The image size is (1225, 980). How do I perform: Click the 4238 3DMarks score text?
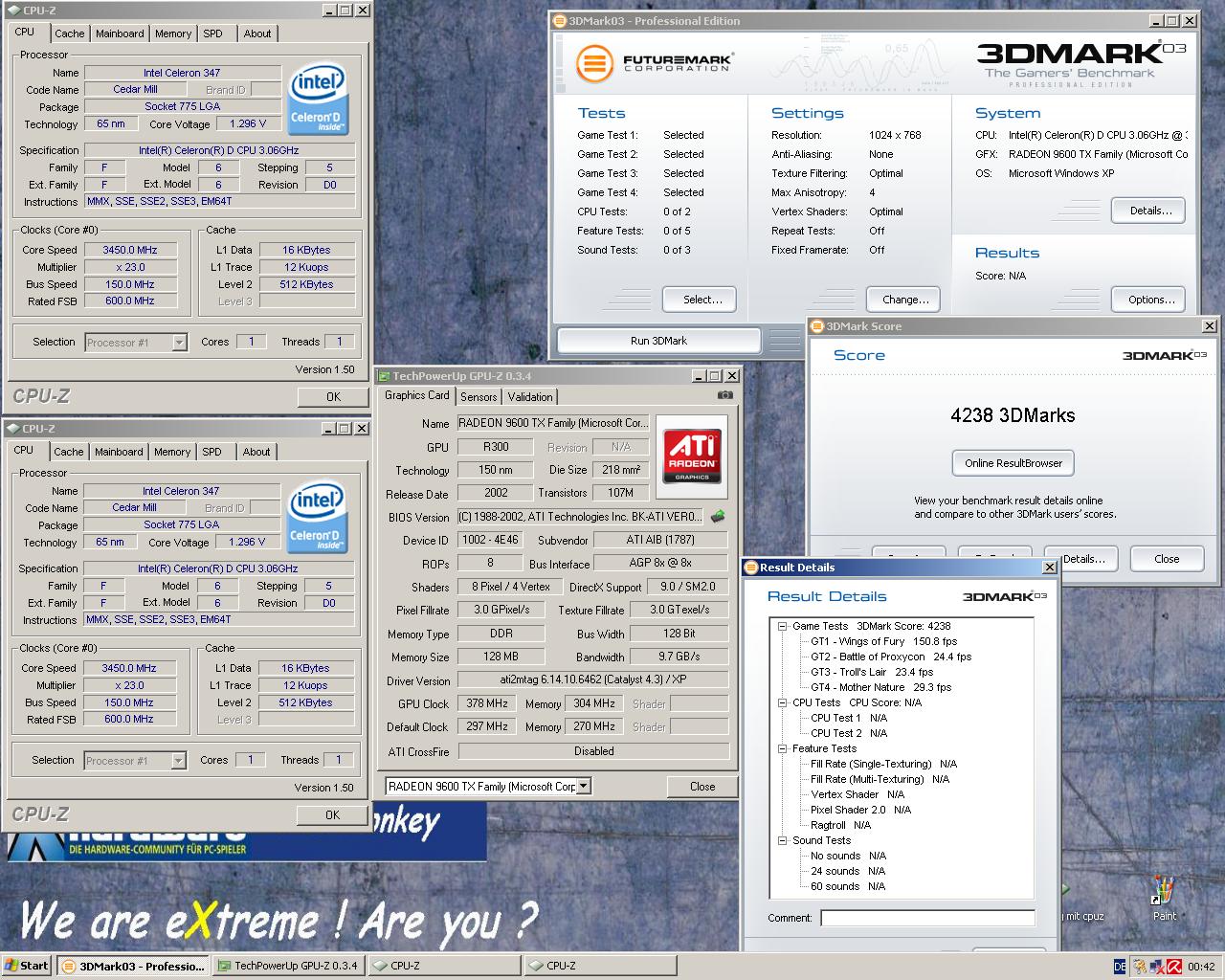[x=1013, y=415]
